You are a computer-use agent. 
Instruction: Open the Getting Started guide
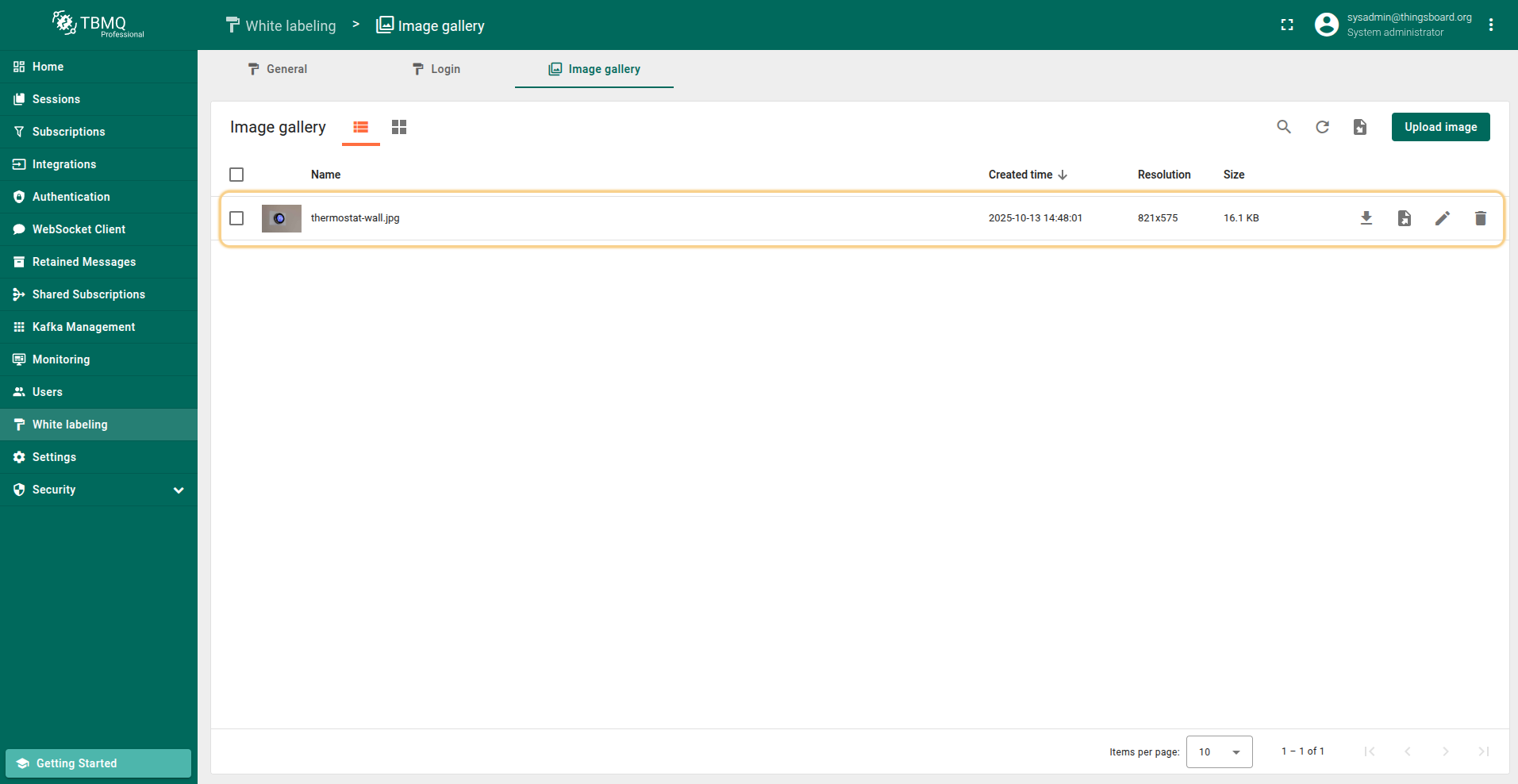click(x=98, y=763)
